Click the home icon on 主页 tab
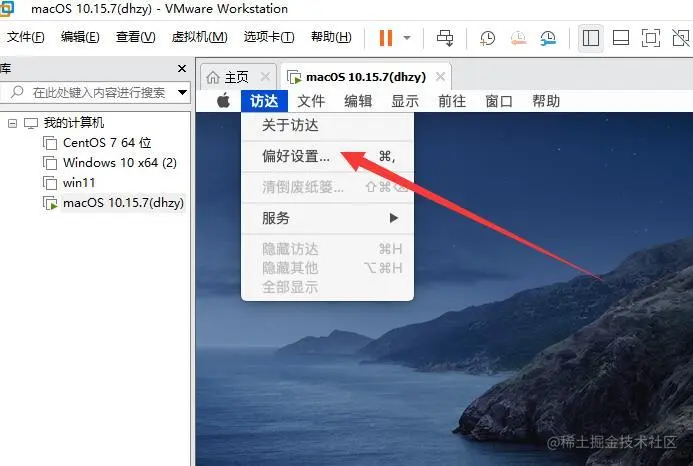693x466 pixels. (x=213, y=77)
